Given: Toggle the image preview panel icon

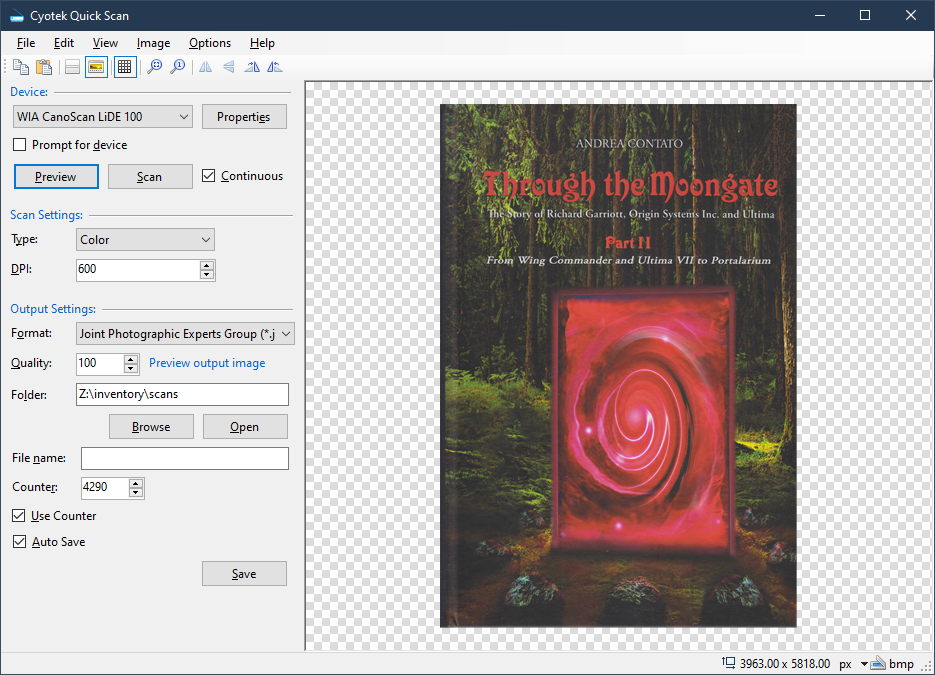Looking at the screenshot, I should (96, 67).
